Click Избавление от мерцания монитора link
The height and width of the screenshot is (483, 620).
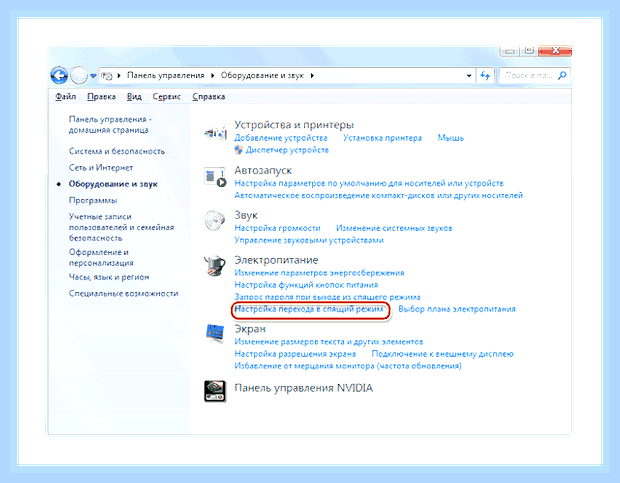[348, 366]
